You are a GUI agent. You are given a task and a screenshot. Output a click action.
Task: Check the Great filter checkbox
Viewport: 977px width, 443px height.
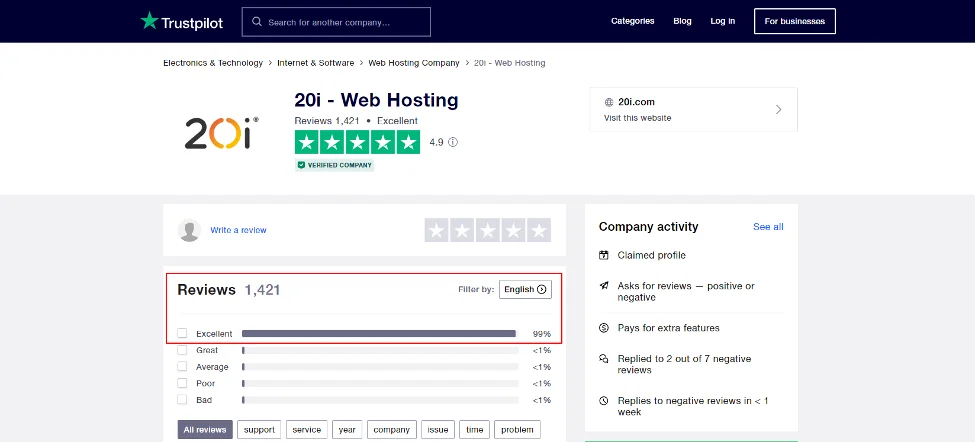[182, 350]
